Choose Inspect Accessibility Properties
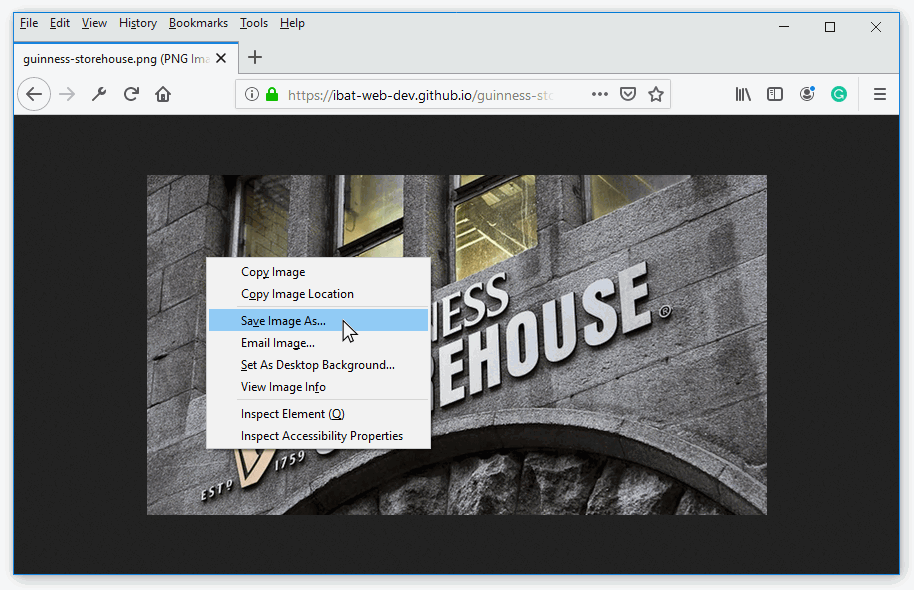This screenshot has height=590, width=914. (x=318, y=436)
